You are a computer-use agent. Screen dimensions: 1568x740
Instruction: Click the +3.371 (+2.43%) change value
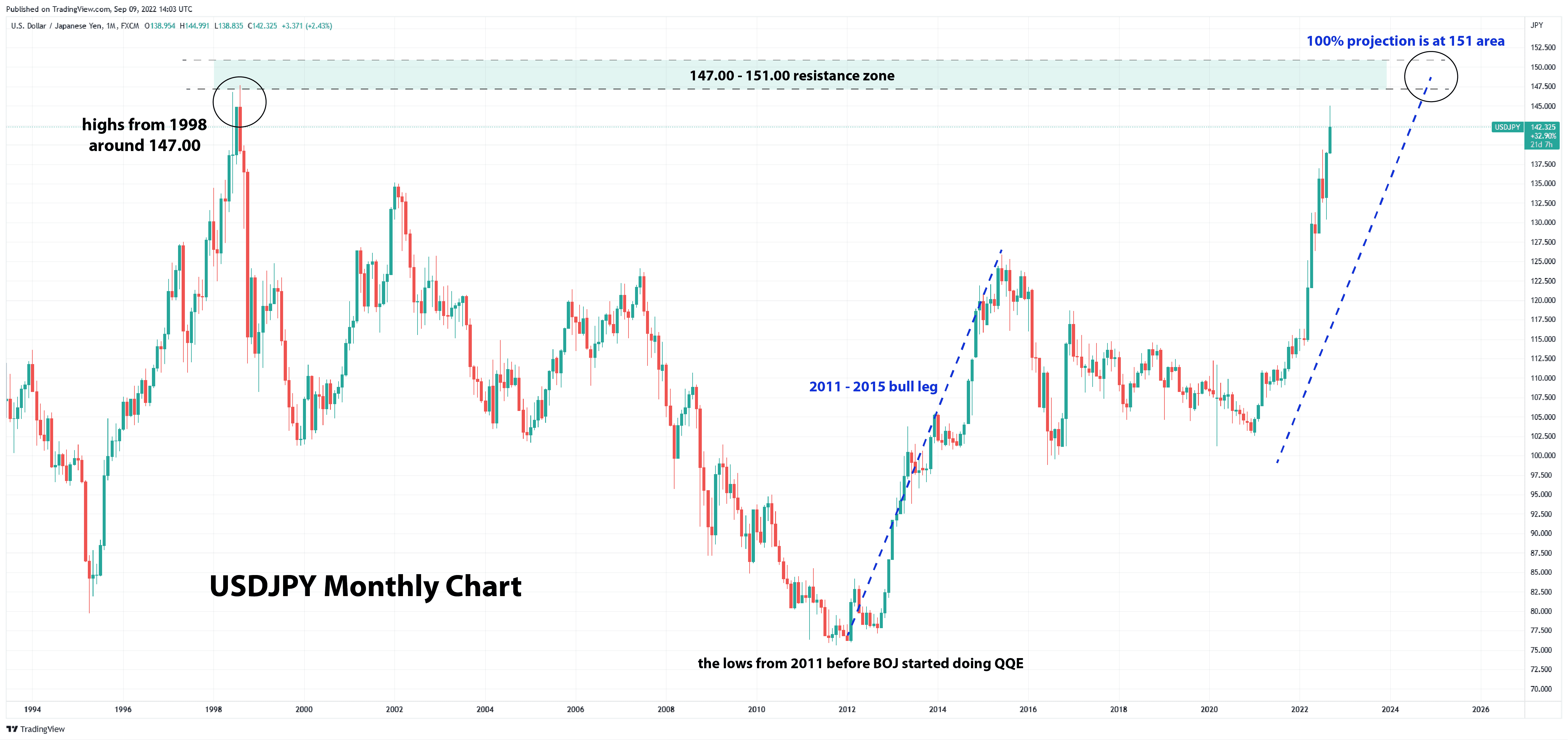pos(307,26)
